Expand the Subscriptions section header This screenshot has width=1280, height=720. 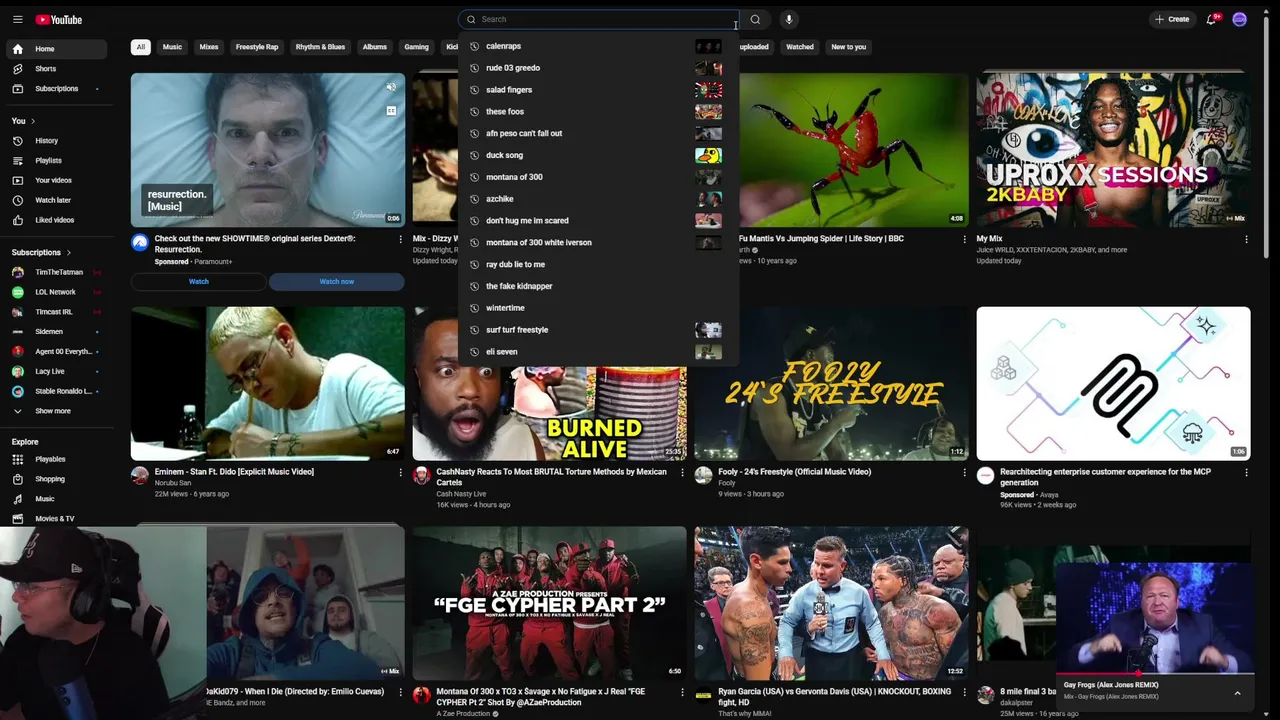pyautogui.click(x=41, y=252)
